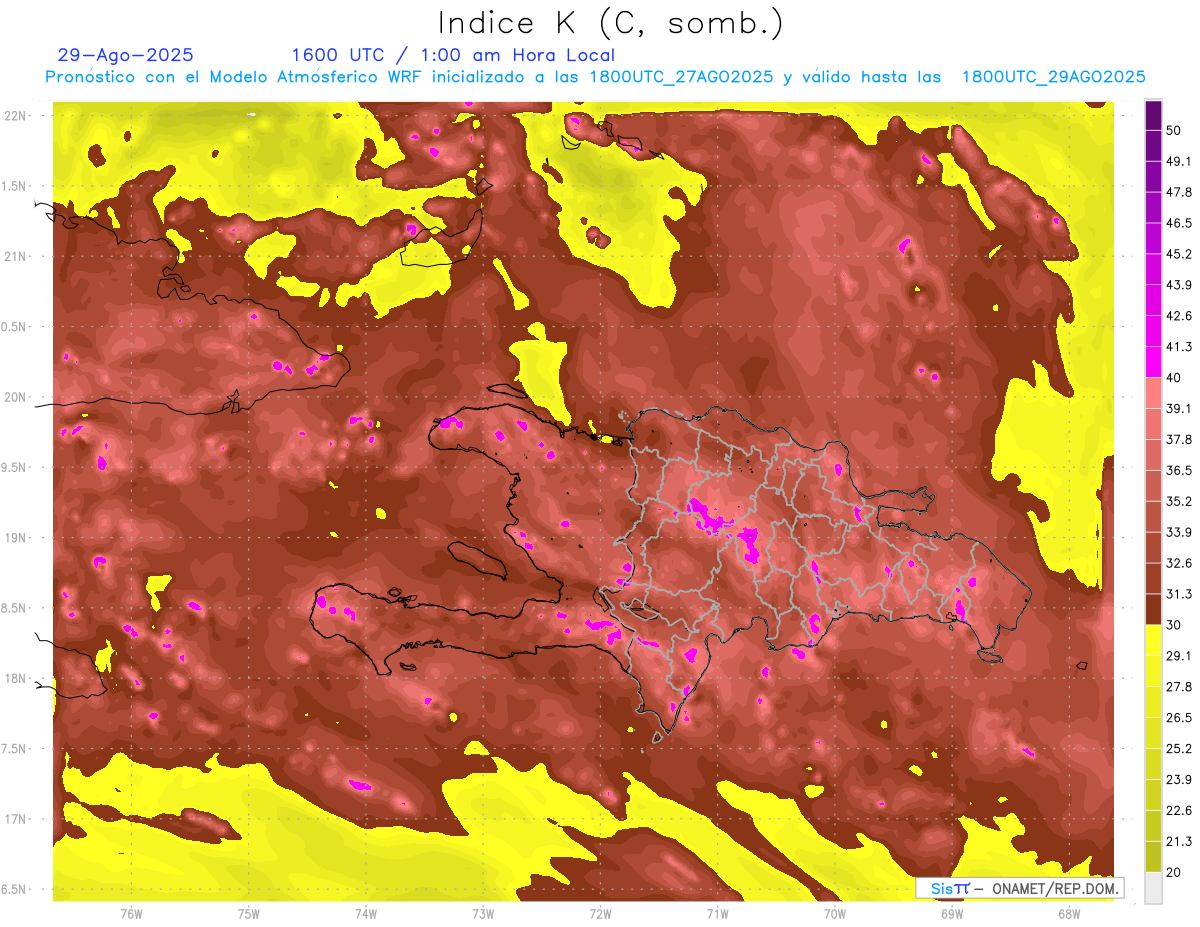The height and width of the screenshot is (927, 1200).
Task: Click the '20N' latitude label
Action: (17, 397)
